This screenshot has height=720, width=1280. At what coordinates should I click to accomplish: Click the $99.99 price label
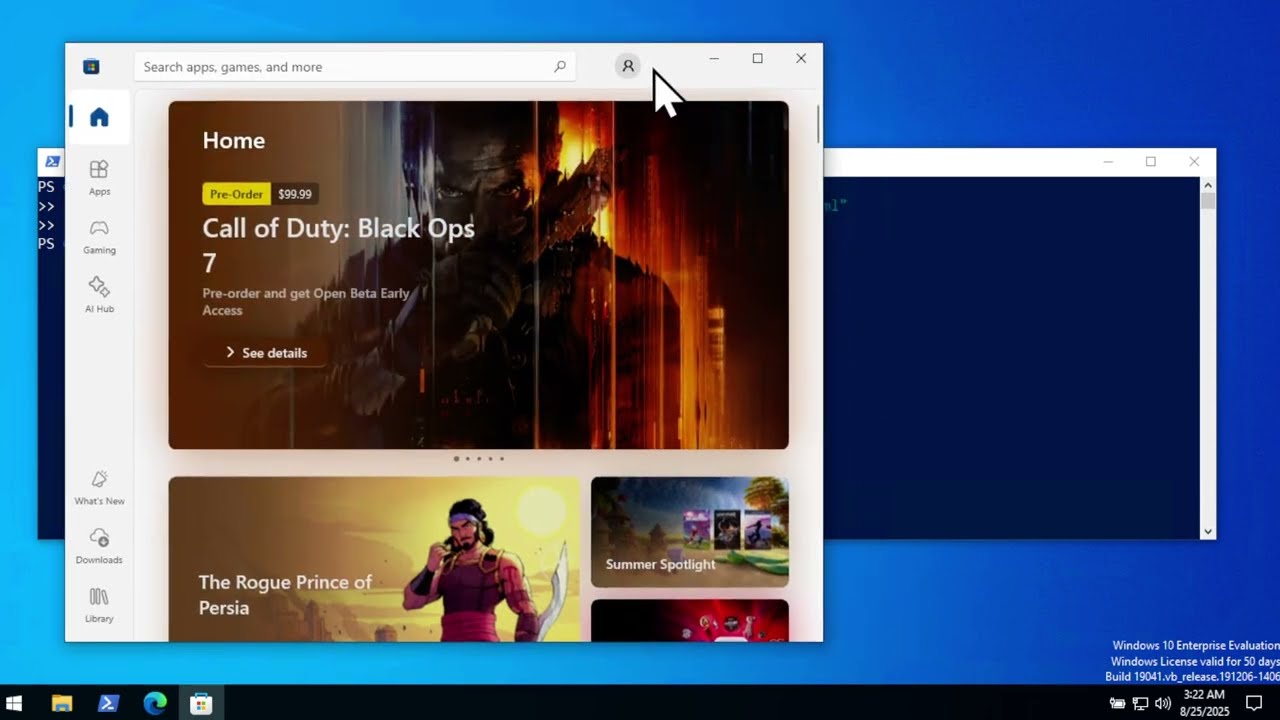(295, 194)
